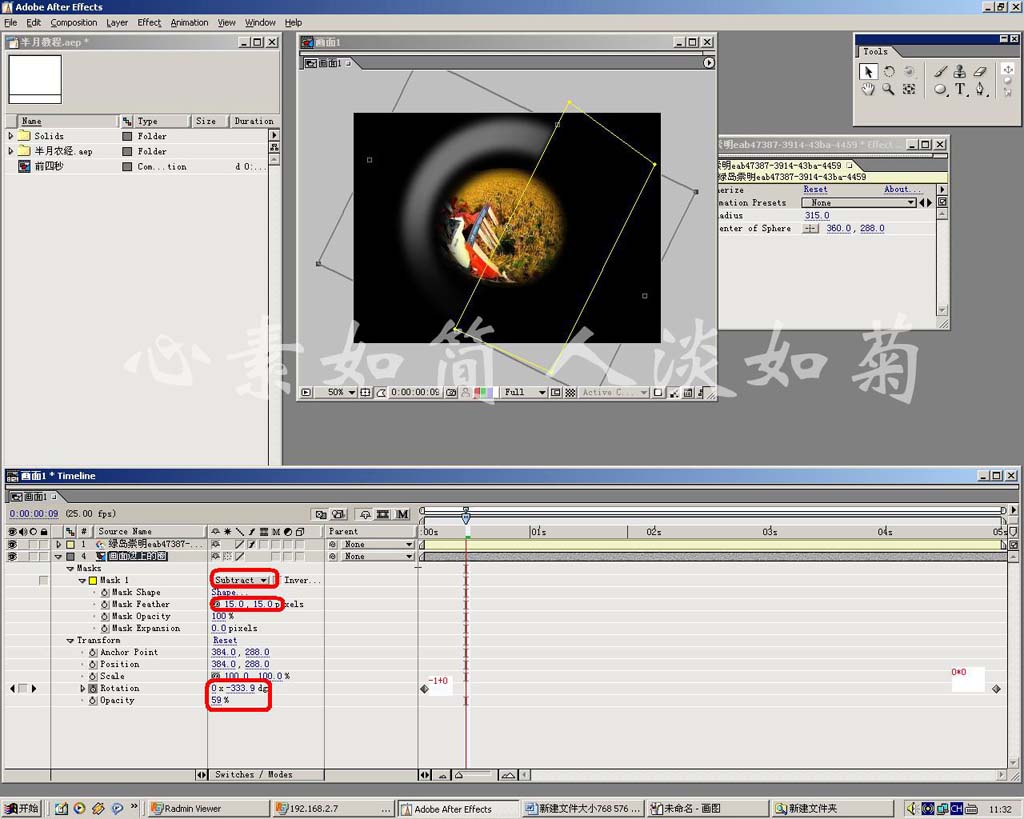Viewport: 1024px width, 819px height.
Task: Open the File menu
Action: coord(10,22)
